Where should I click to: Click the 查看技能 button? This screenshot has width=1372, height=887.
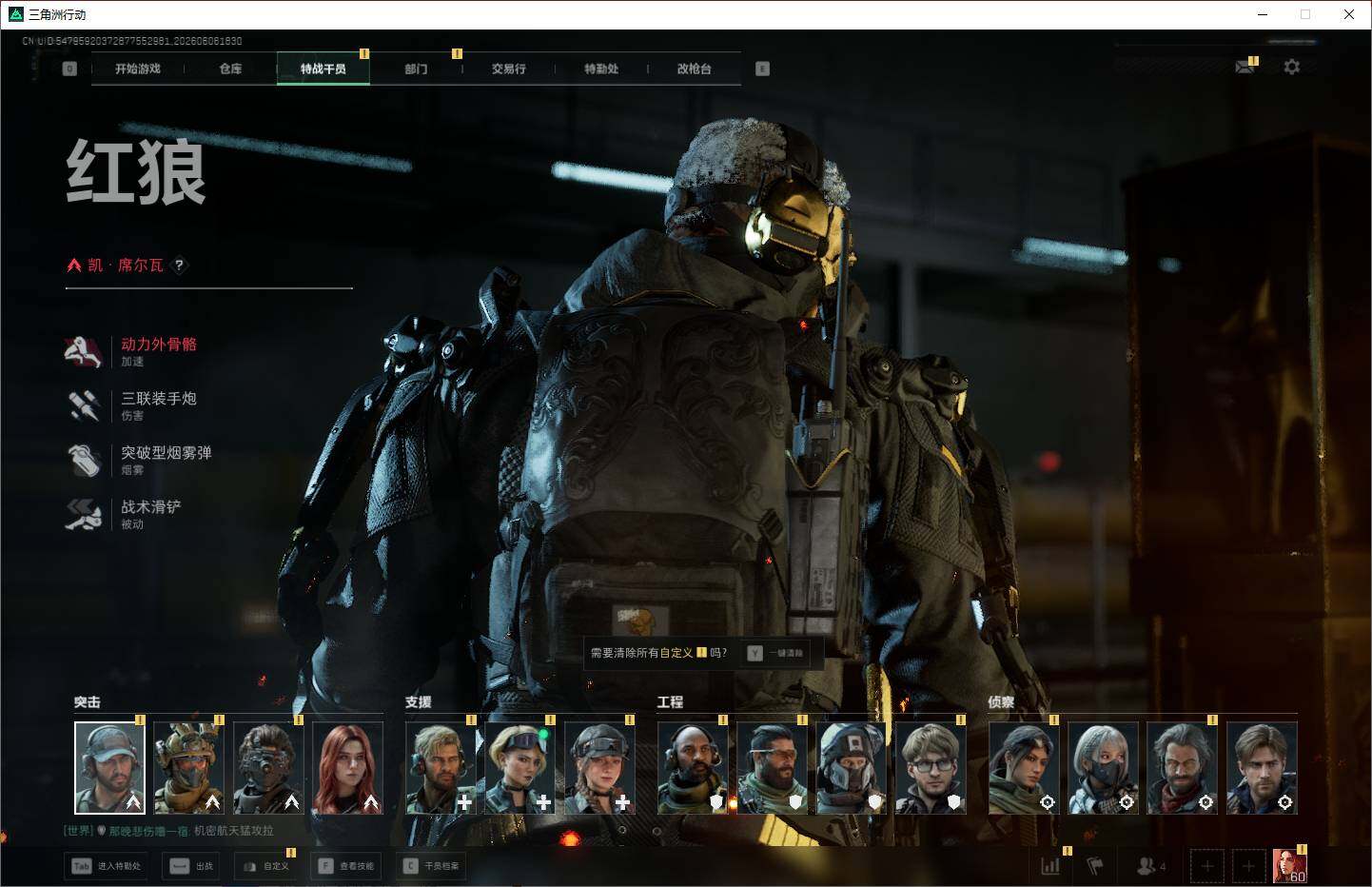[346, 866]
